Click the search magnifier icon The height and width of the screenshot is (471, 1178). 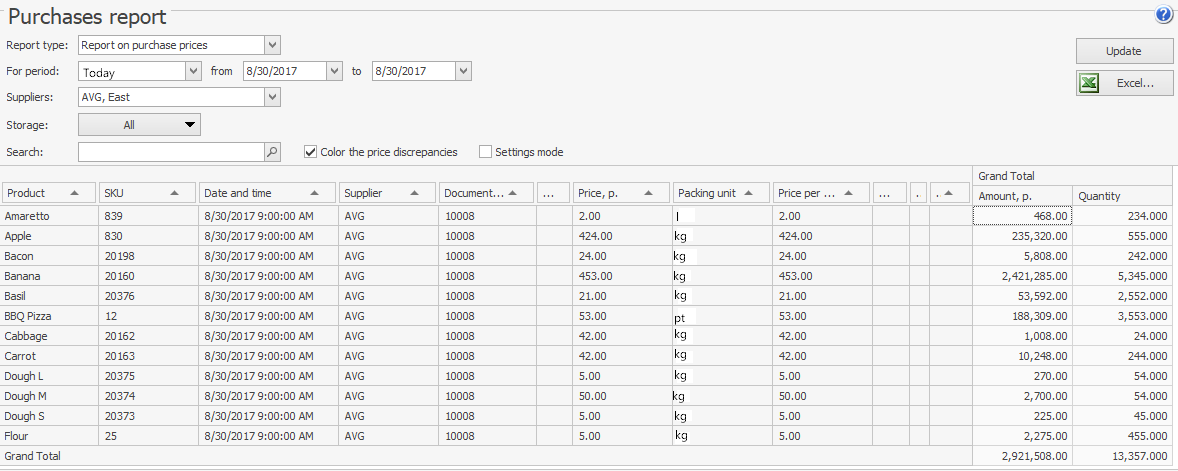272,152
